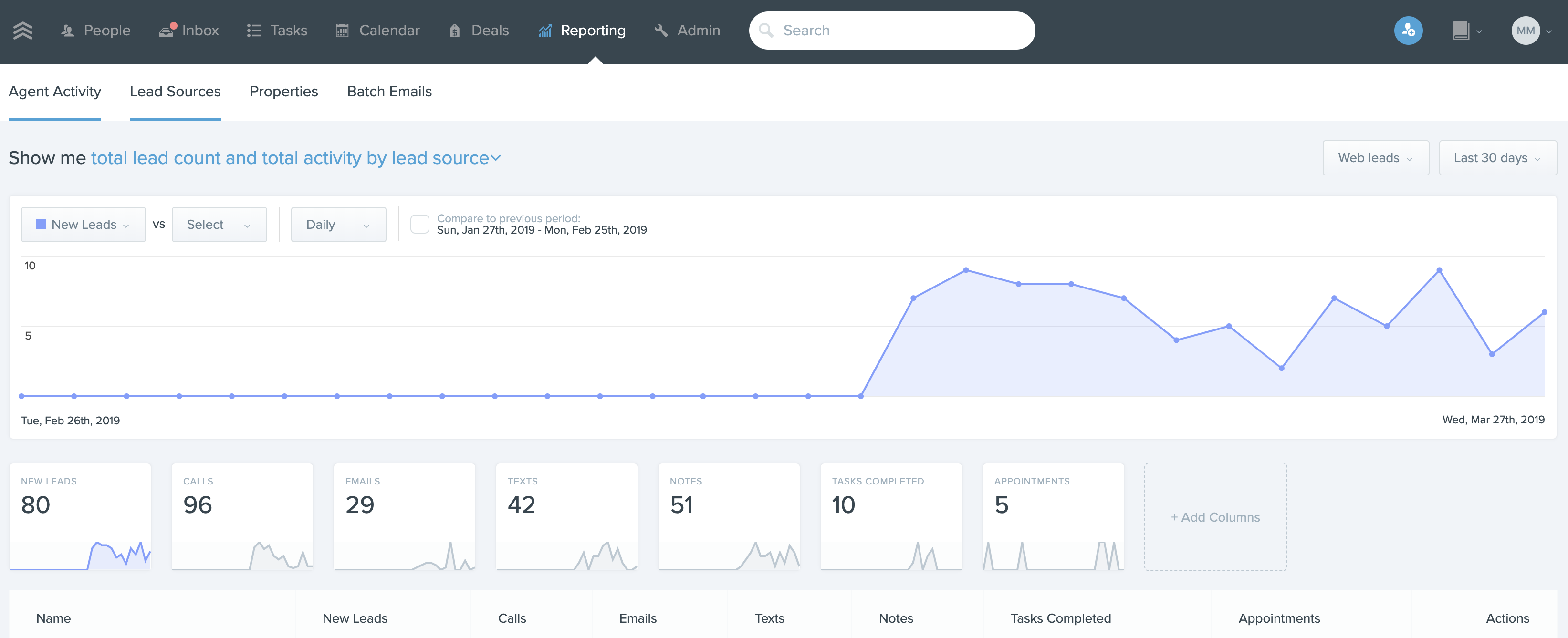Click the + Add Columns button
This screenshot has width=1568, height=638.
(1215, 517)
